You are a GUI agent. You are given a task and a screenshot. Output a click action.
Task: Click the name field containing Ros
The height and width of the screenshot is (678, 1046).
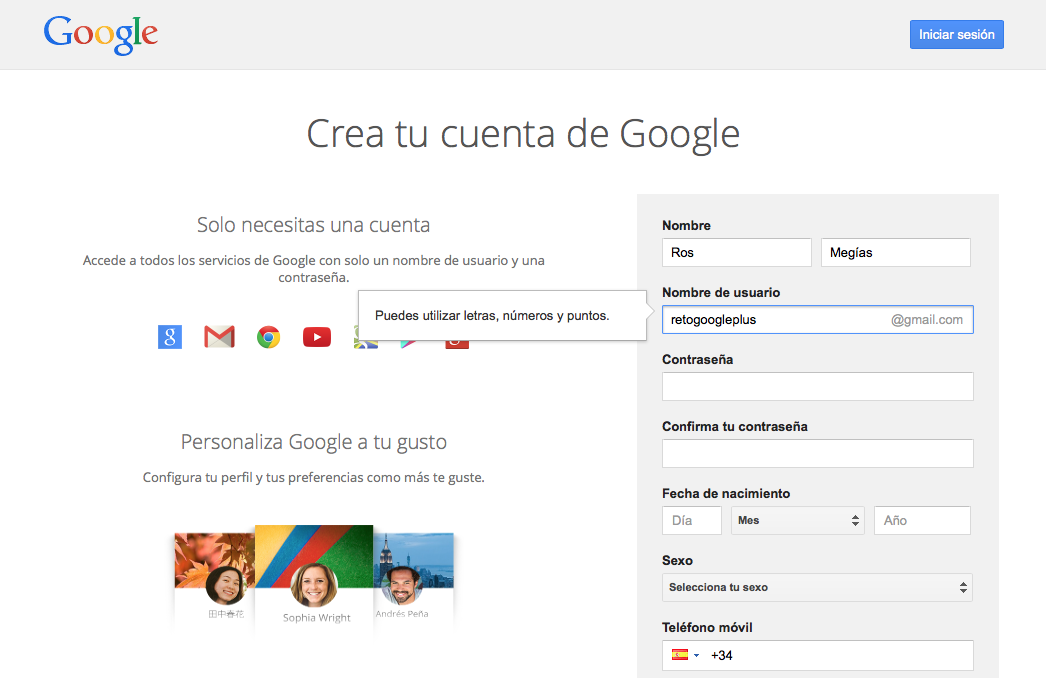[x=736, y=252]
